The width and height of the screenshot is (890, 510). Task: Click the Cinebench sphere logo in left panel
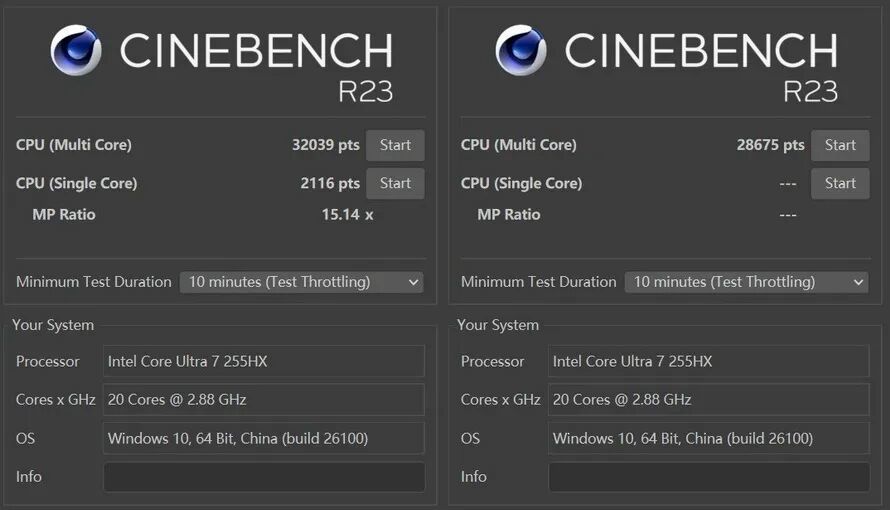click(76, 50)
